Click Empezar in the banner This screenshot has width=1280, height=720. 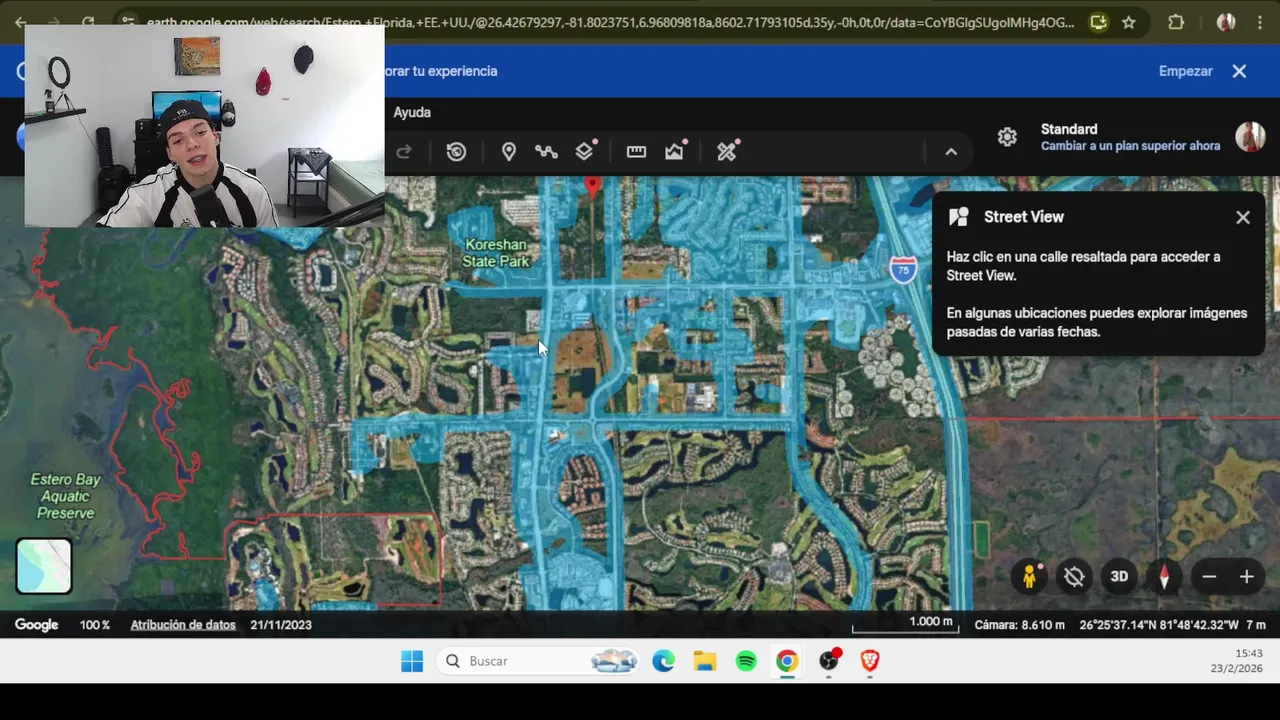tap(1186, 71)
